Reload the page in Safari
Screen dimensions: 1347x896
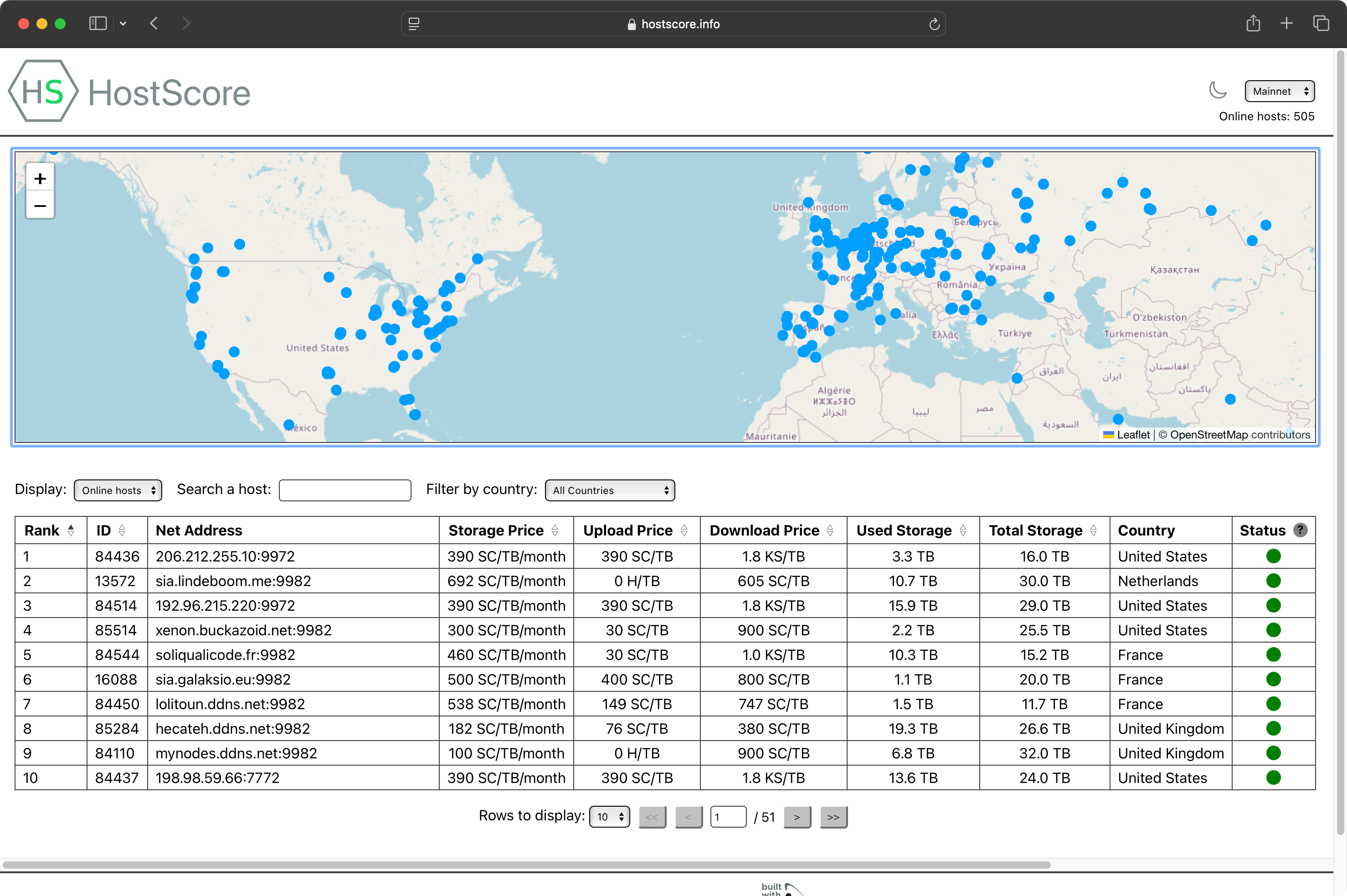coord(934,24)
